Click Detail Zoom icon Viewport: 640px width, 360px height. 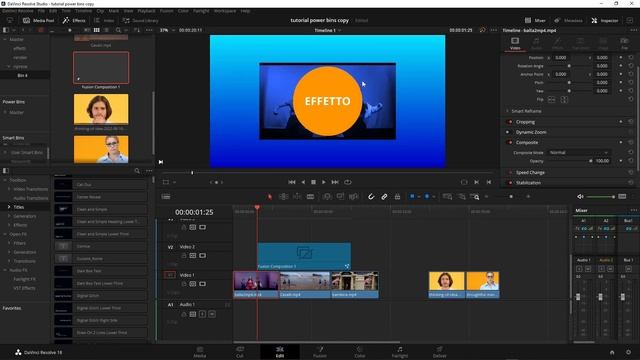click(x=461, y=197)
